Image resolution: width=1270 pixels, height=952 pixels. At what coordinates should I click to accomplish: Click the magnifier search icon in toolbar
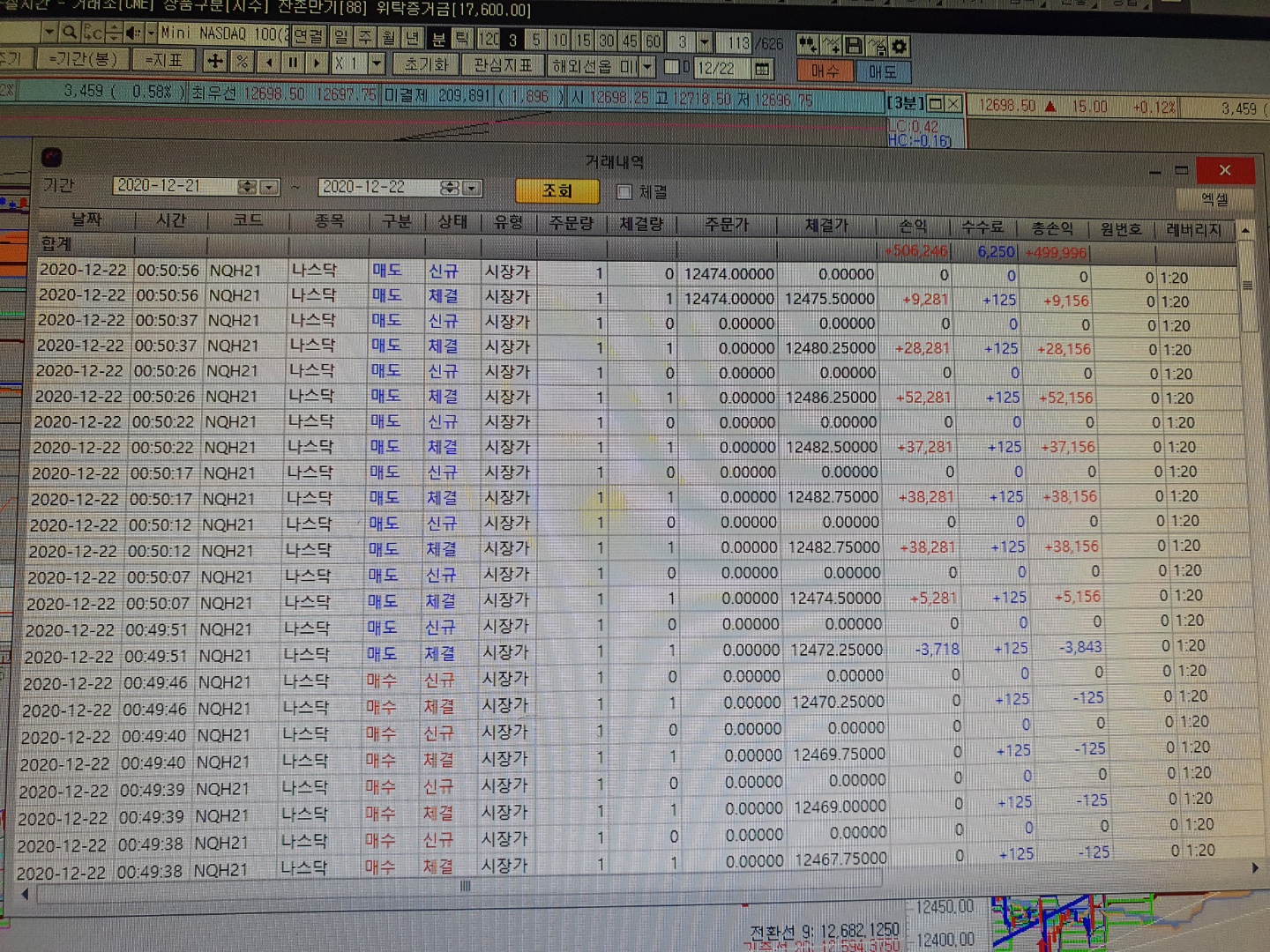click(x=69, y=33)
